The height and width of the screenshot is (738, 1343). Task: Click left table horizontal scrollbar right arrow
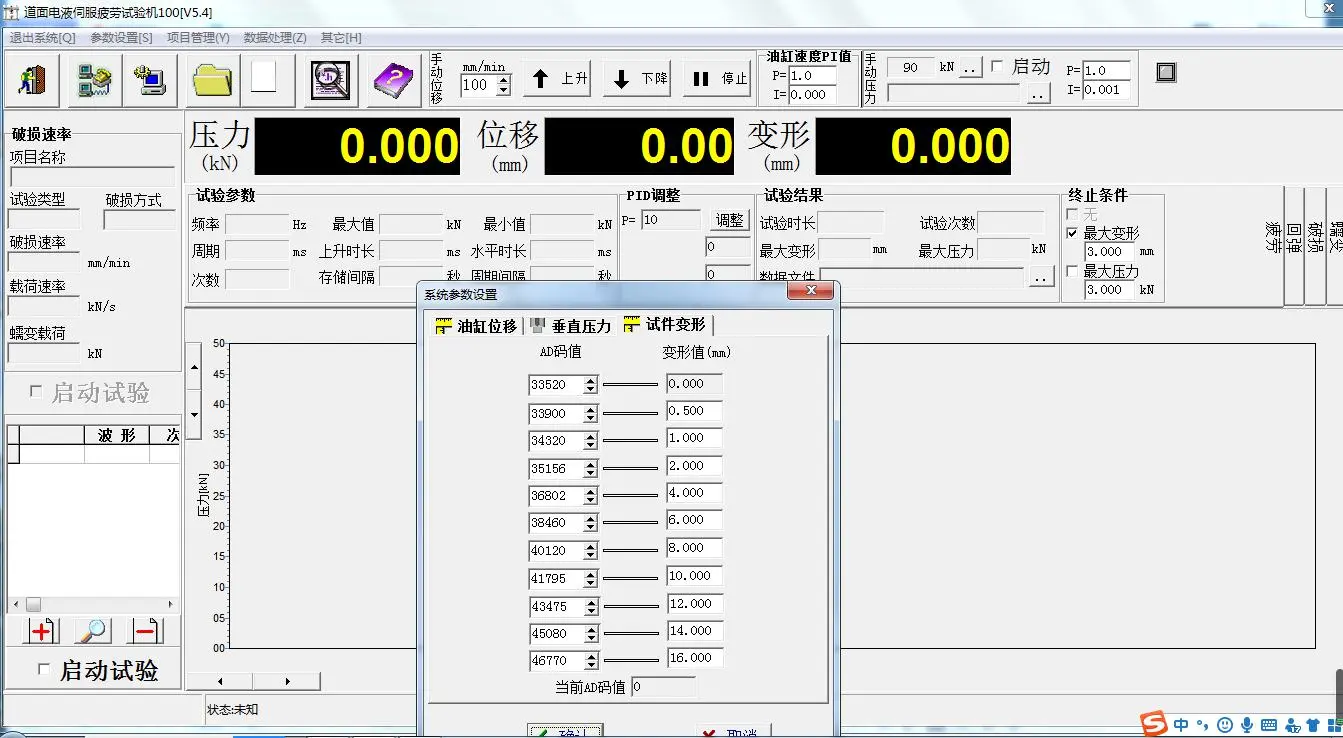172,604
